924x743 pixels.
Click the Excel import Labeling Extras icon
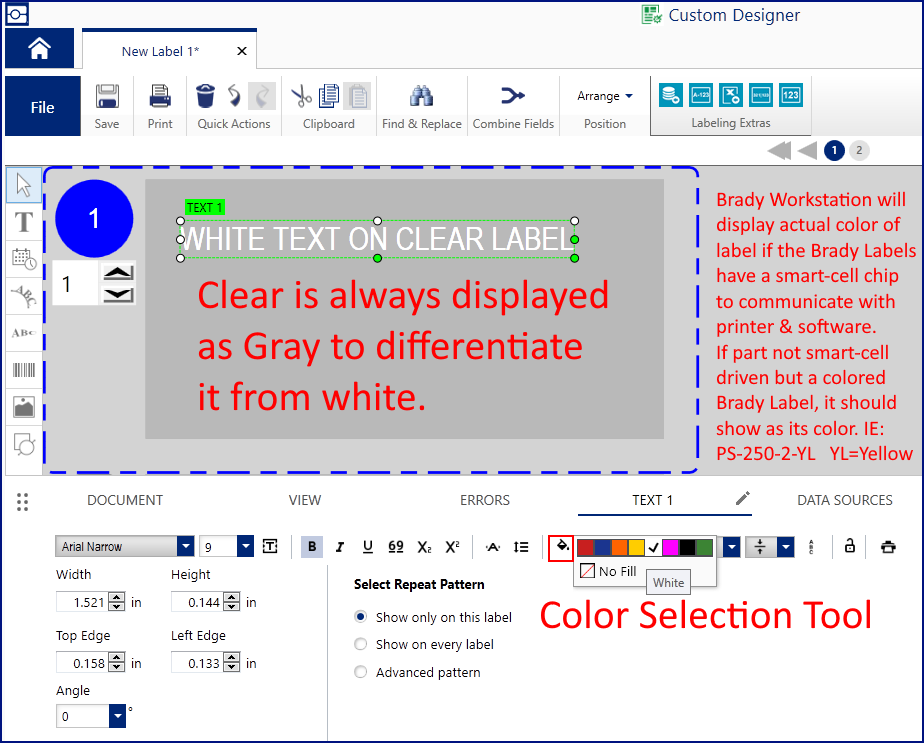pos(731,95)
